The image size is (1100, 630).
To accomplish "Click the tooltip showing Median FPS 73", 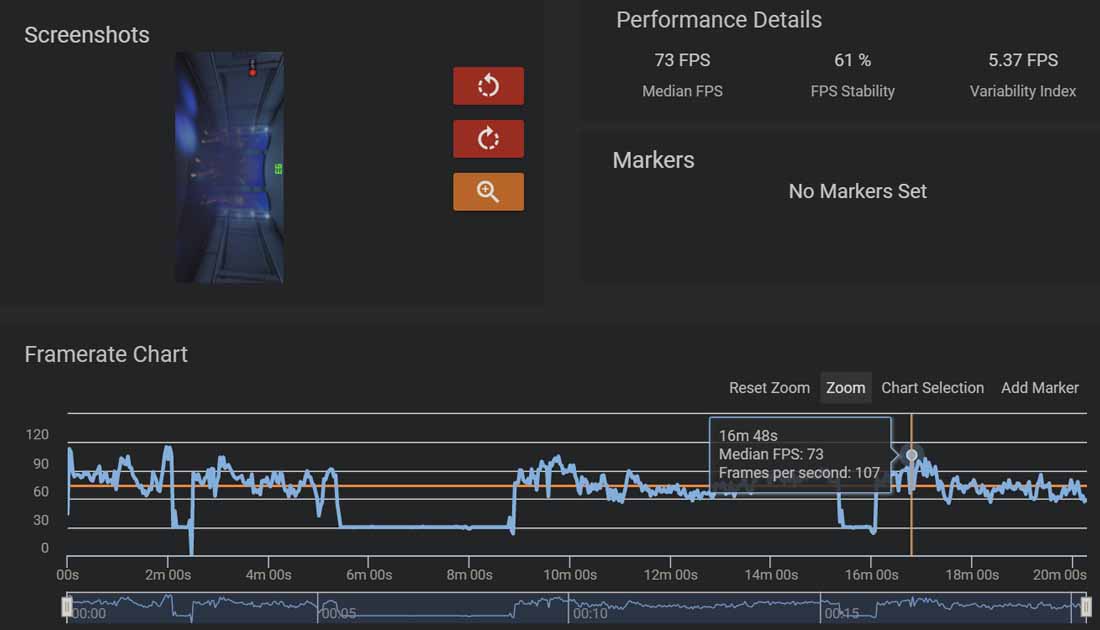I will point(800,453).
